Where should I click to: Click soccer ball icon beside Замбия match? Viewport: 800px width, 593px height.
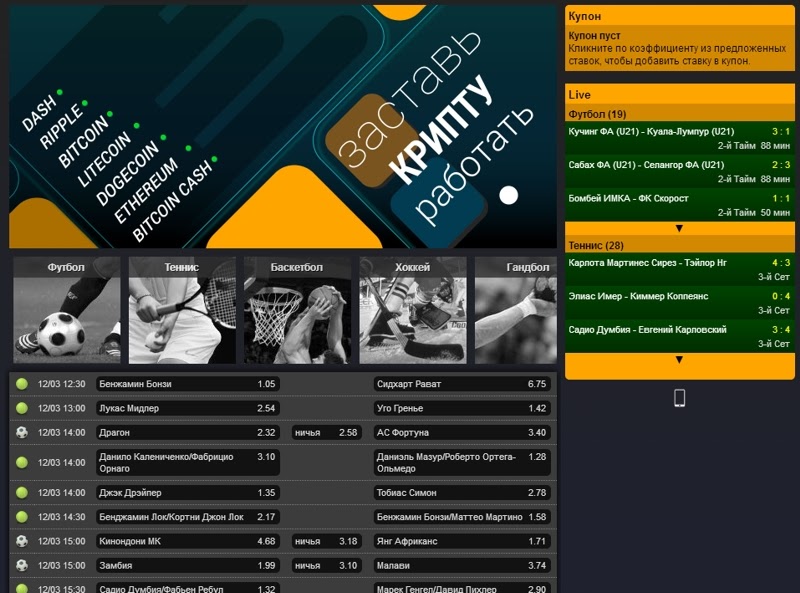click(x=22, y=566)
